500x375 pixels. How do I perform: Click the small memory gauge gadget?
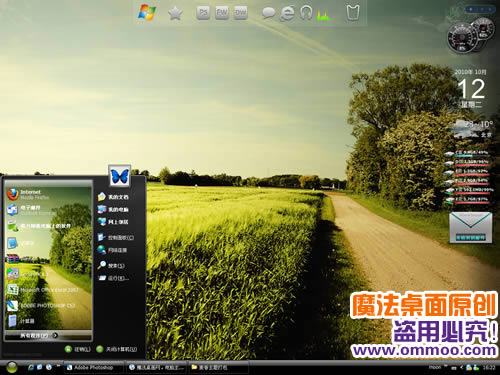(x=483, y=29)
